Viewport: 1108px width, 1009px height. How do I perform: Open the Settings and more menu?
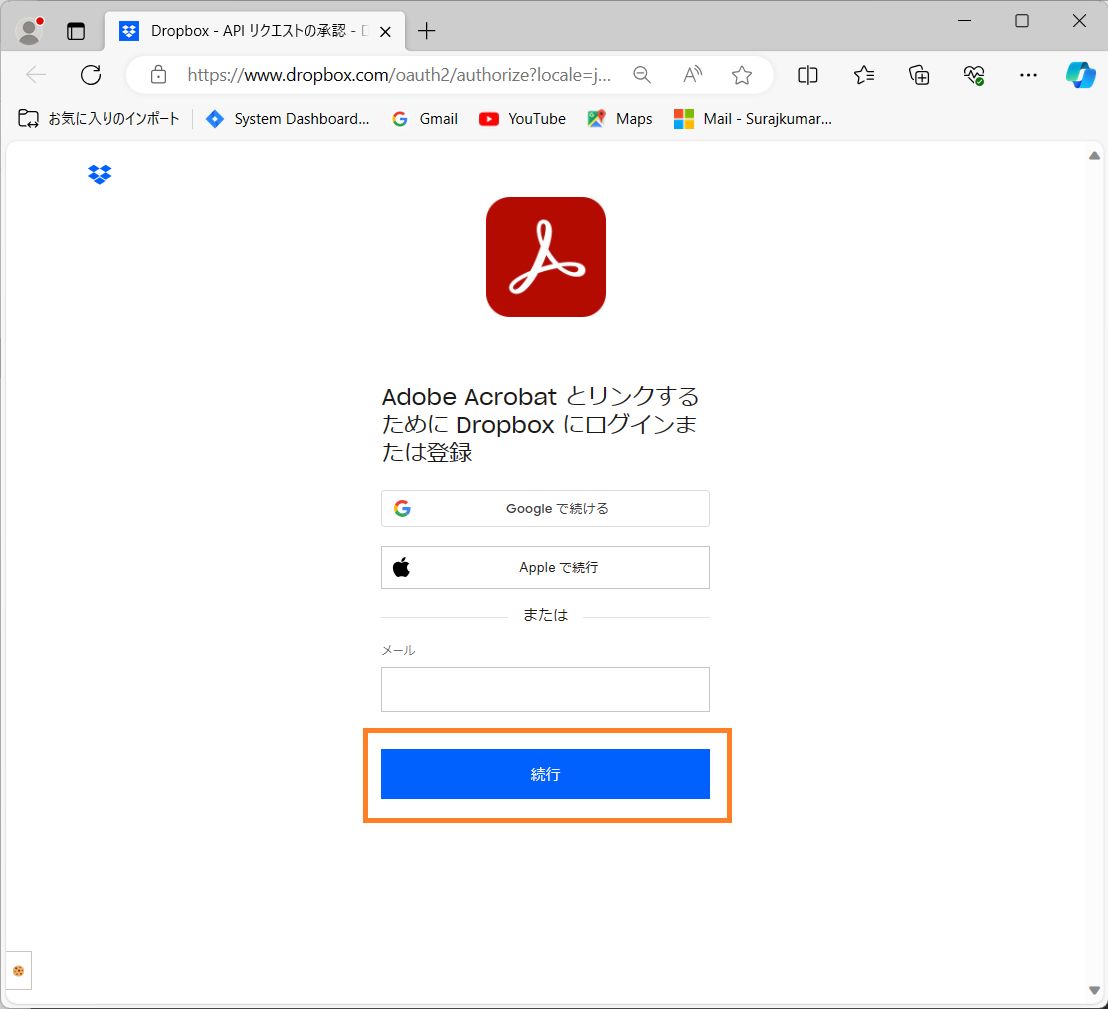tap(1027, 74)
